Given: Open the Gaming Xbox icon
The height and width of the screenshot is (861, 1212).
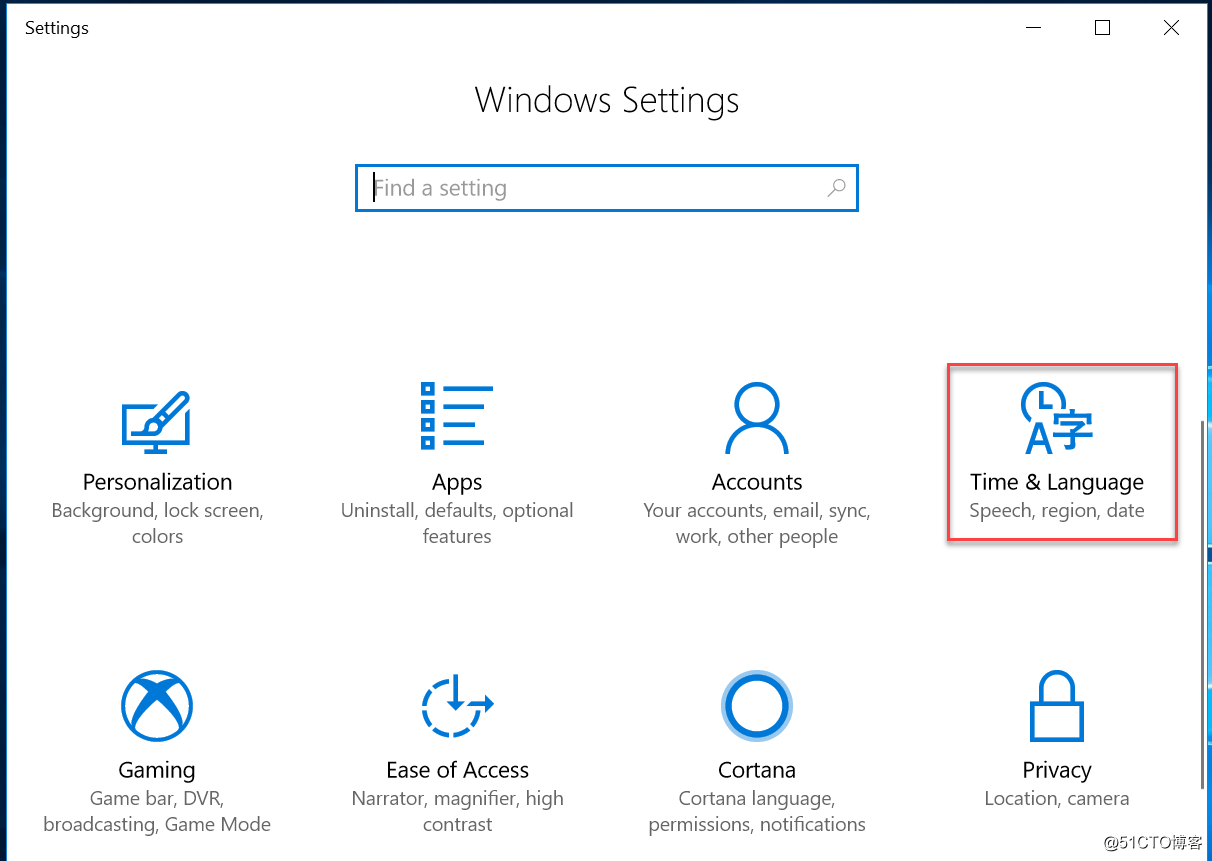Looking at the screenshot, I should click(x=157, y=705).
